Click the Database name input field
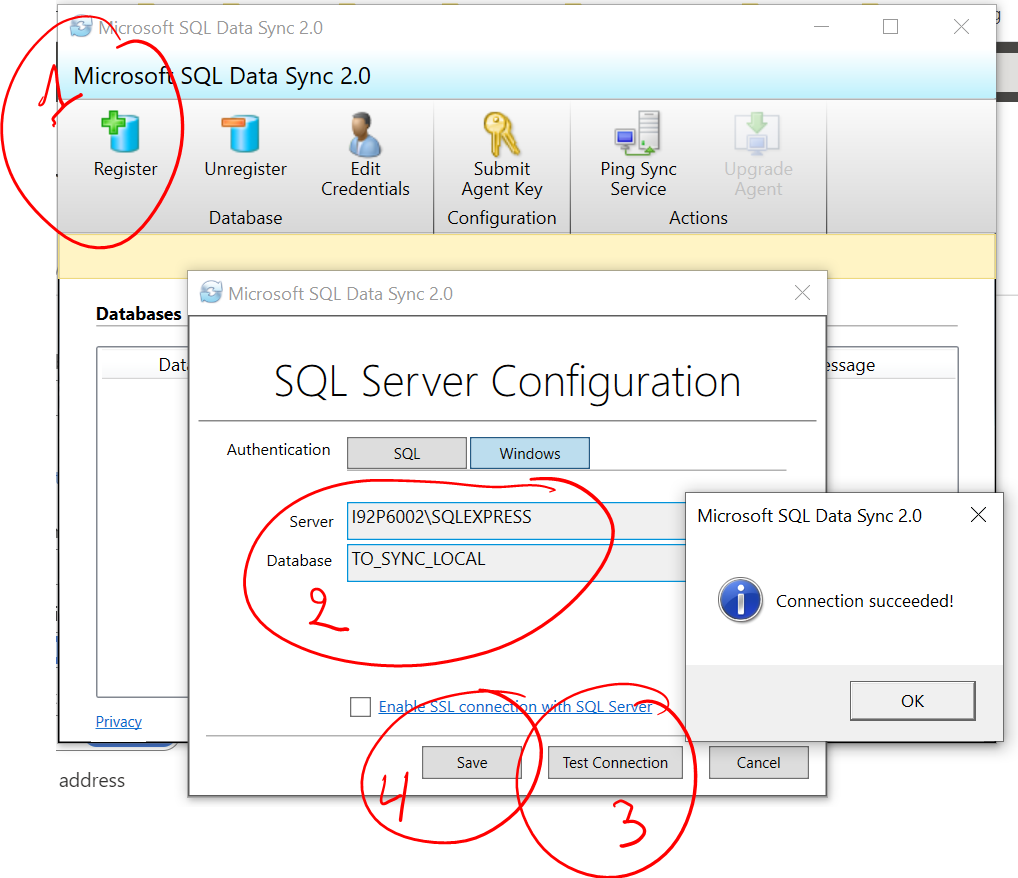The image size is (1018, 878). point(516,562)
